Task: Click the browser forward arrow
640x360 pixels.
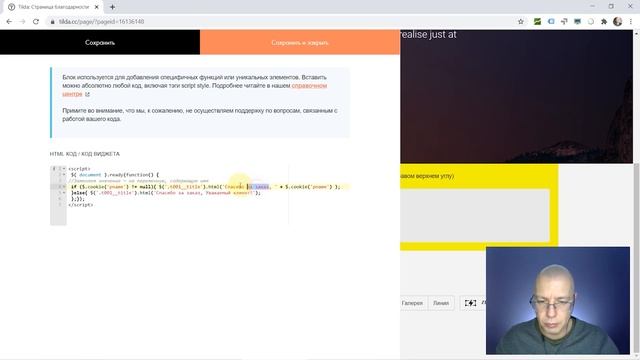Action: pos(22,22)
